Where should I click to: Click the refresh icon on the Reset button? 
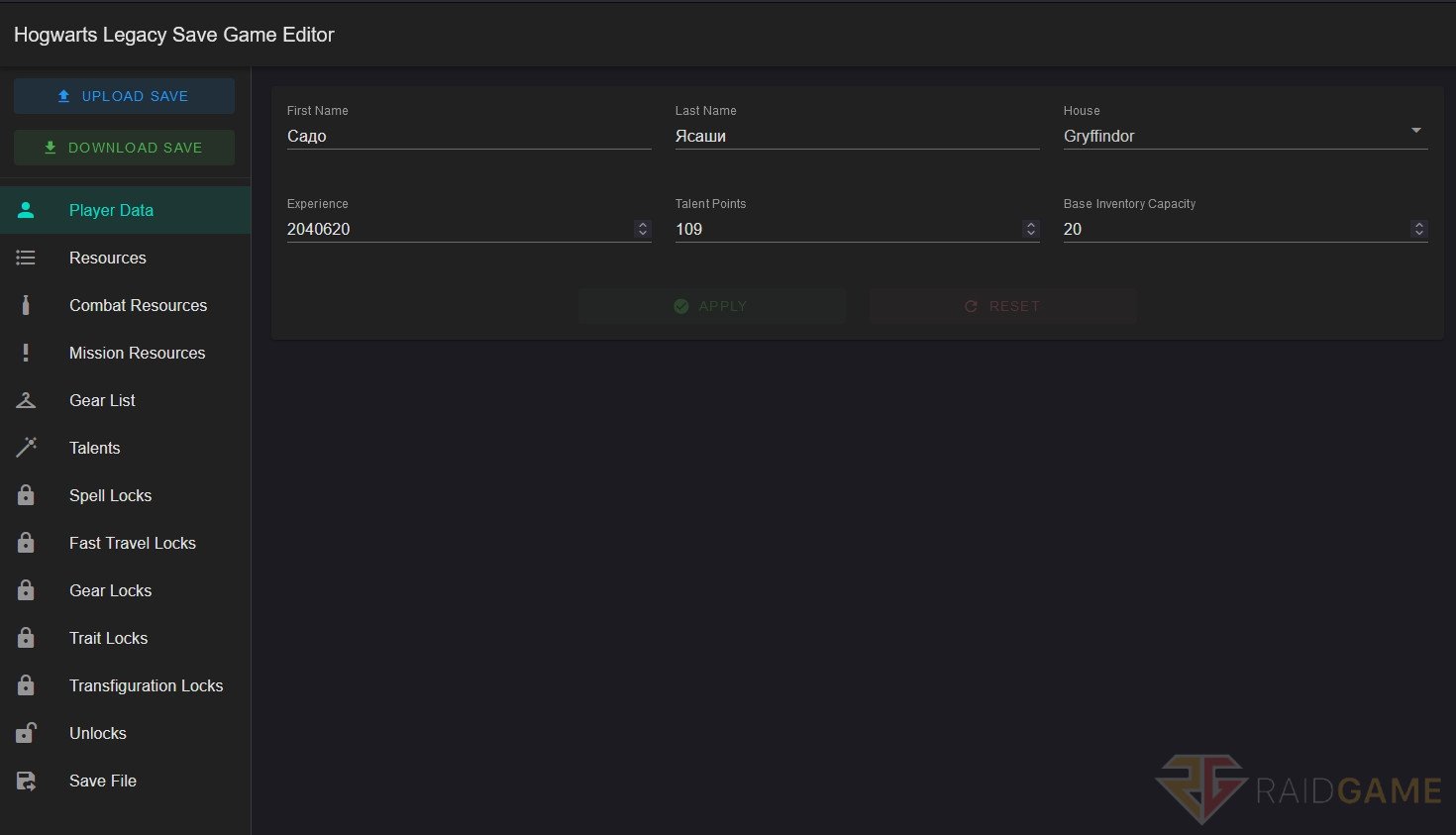click(971, 306)
